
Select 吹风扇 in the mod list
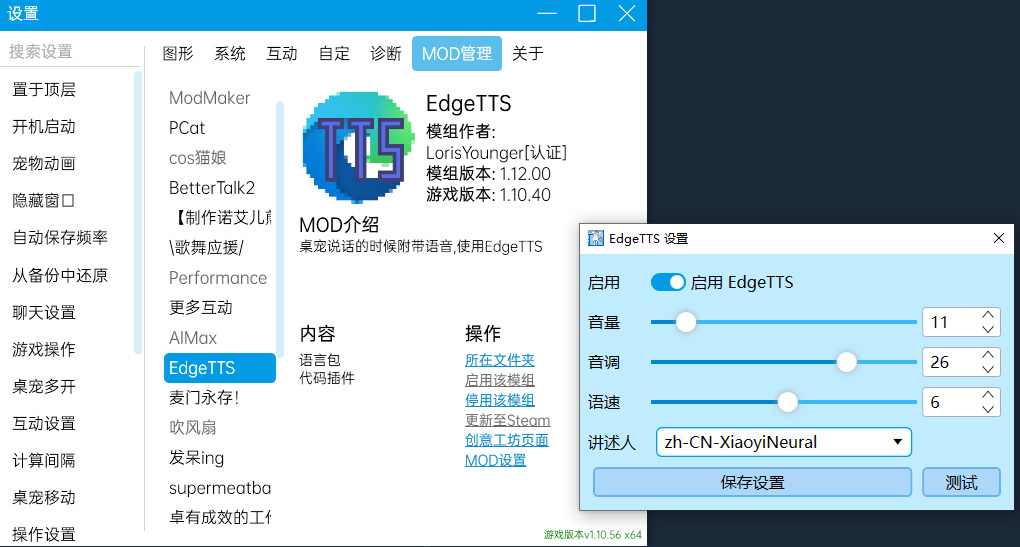pos(220,427)
